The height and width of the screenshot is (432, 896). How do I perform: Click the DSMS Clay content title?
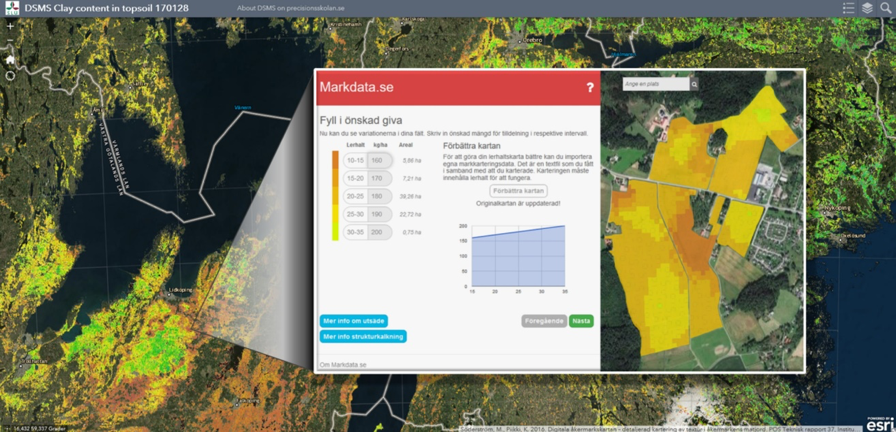pyautogui.click(x=107, y=8)
